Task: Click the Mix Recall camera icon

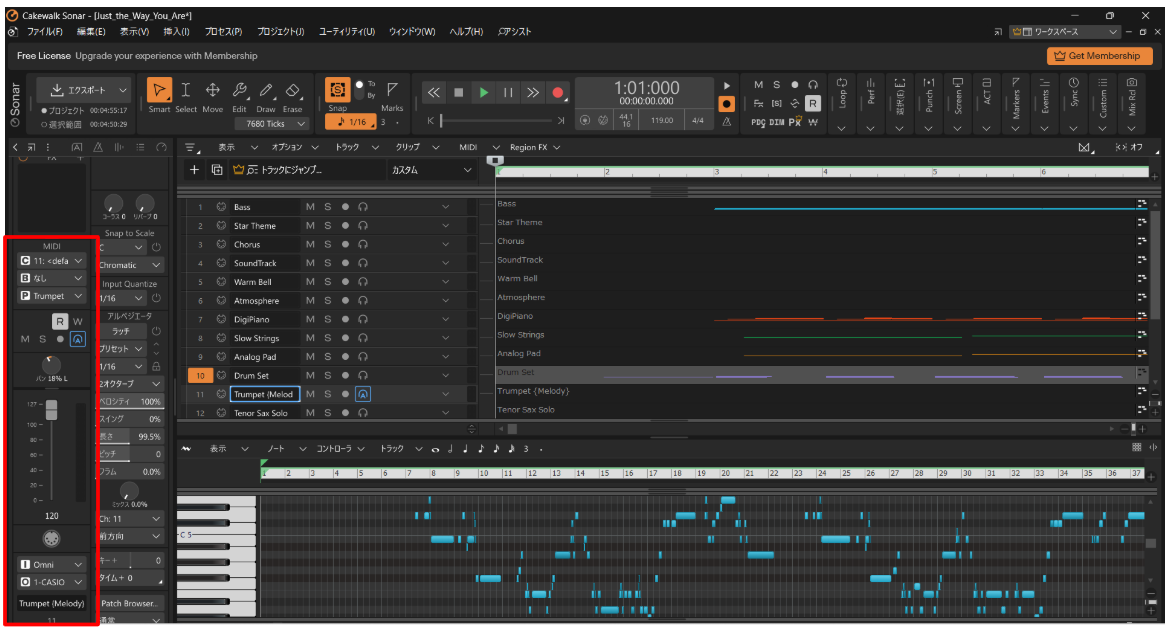Action: [x=1132, y=84]
